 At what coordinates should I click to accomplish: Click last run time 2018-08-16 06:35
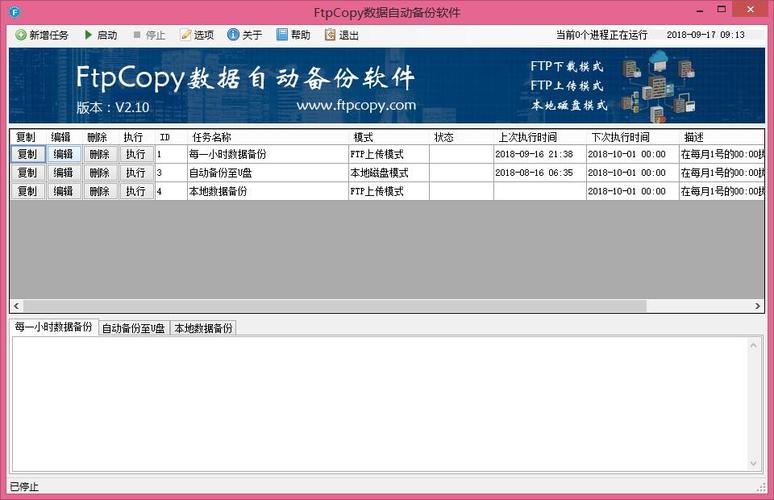point(540,173)
